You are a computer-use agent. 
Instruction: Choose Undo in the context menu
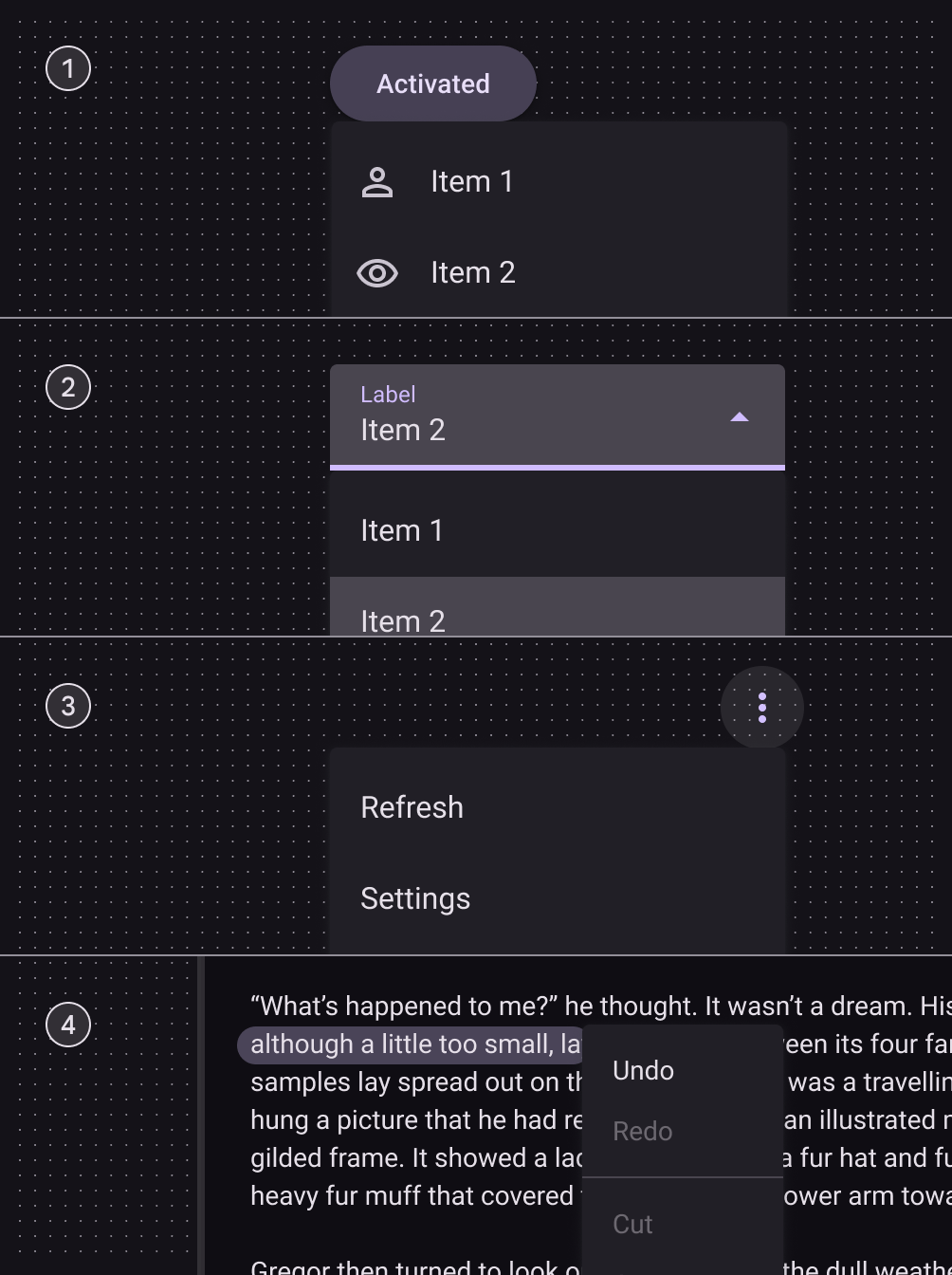pyautogui.click(x=644, y=1070)
